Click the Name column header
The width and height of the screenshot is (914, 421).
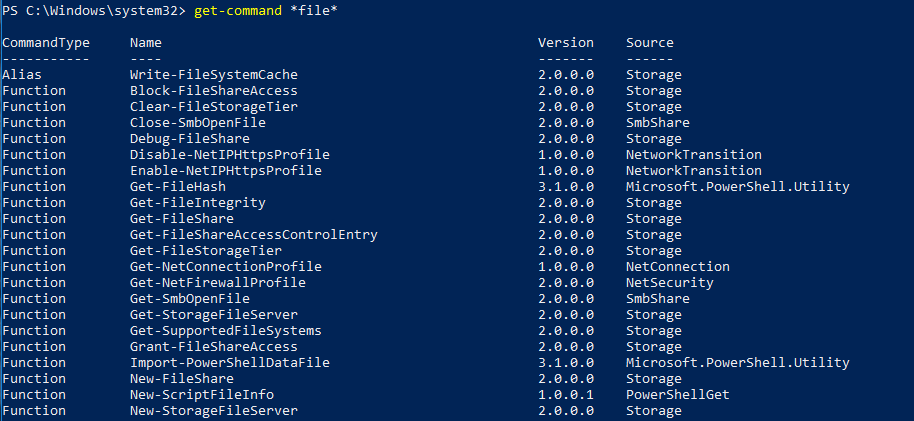pyautogui.click(x=146, y=43)
